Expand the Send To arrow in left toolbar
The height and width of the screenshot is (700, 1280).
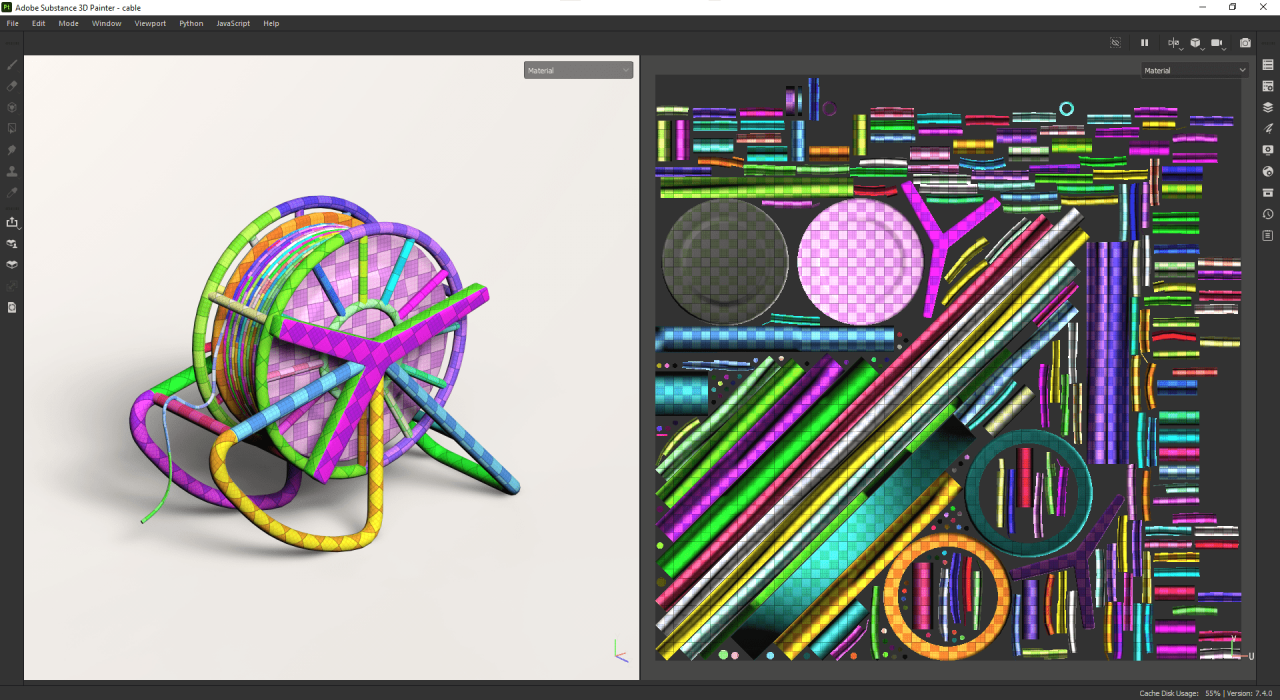[x=19, y=227]
